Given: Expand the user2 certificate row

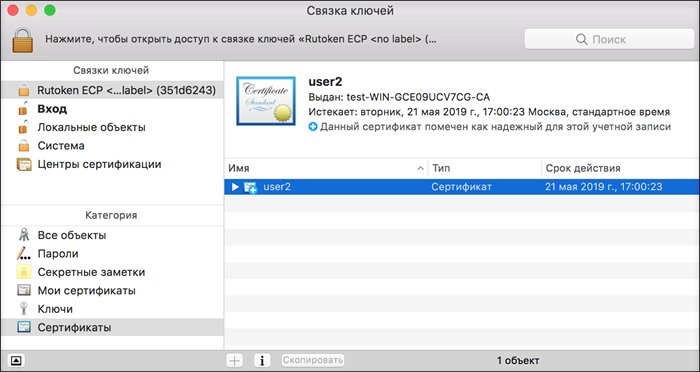Looking at the screenshot, I should pos(235,187).
